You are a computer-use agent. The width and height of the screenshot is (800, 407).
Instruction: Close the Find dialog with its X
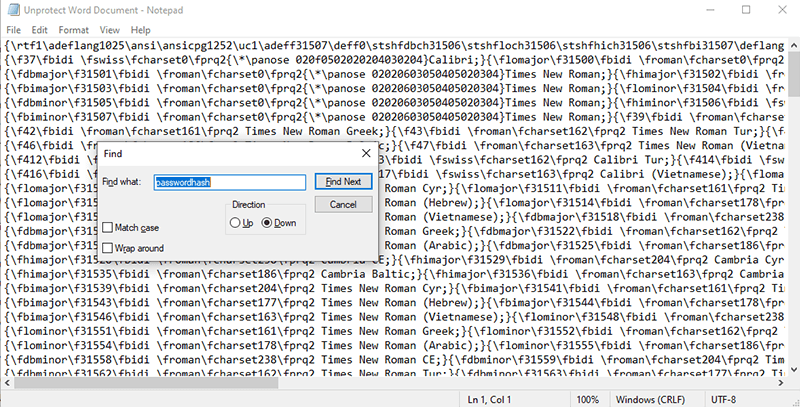point(365,153)
